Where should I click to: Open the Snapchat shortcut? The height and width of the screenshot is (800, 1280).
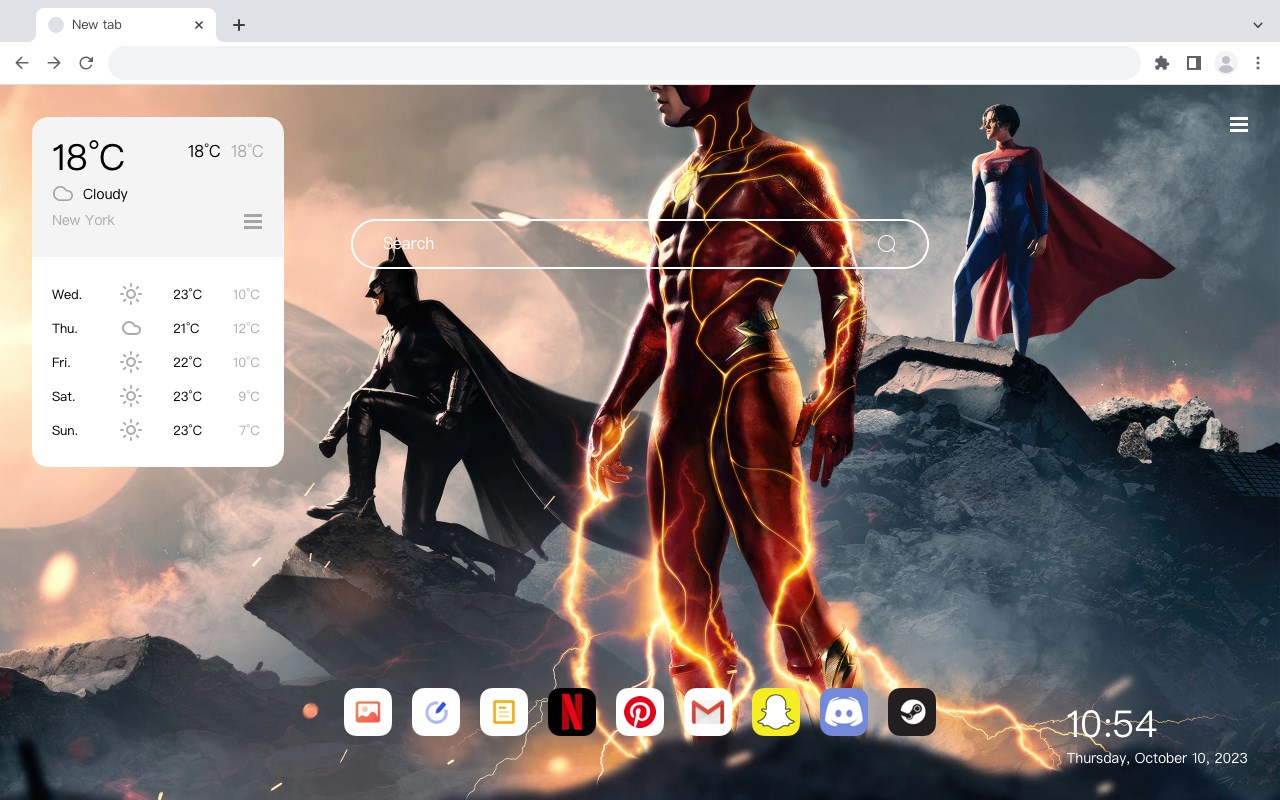pyautogui.click(x=776, y=712)
